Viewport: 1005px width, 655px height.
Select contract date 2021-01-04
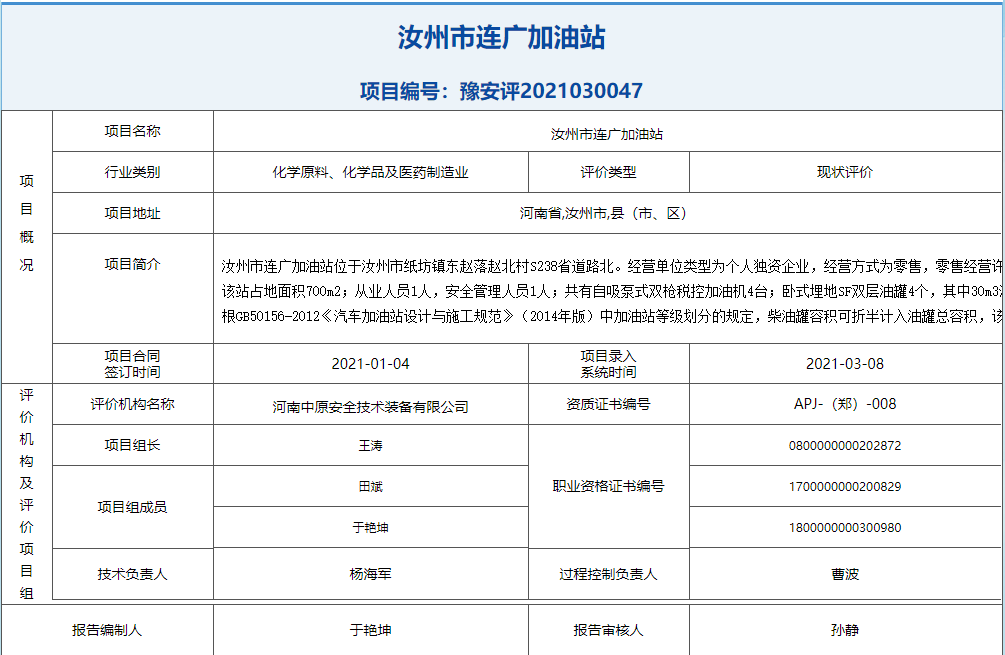tap(370, 363)
